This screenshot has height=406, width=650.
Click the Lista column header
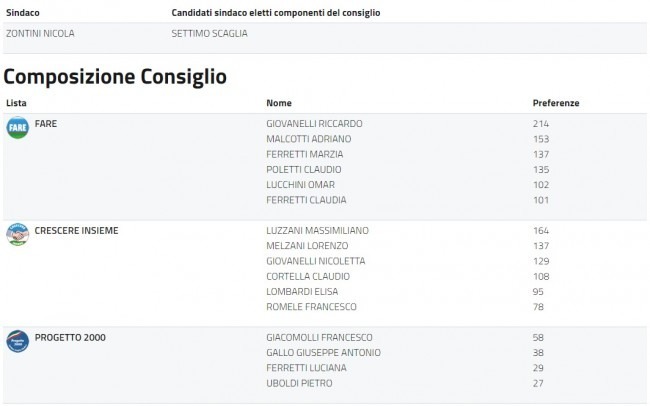(16, 103)
